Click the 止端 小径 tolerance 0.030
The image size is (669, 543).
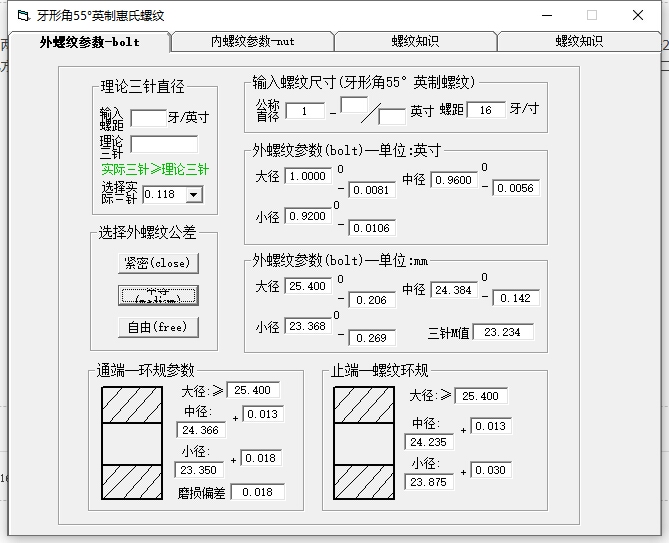coord(491,470)
